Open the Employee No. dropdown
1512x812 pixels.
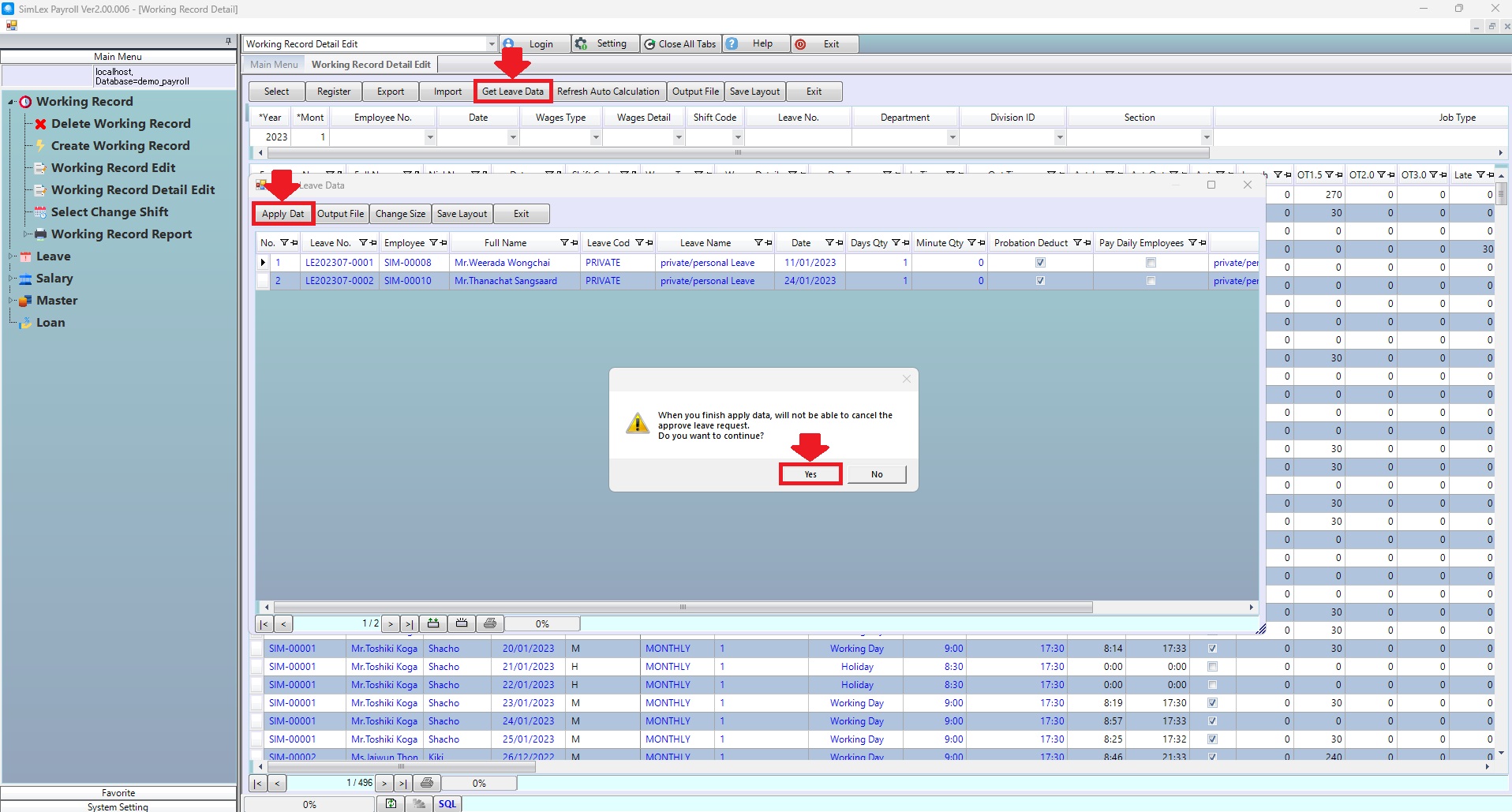point(429,137)
